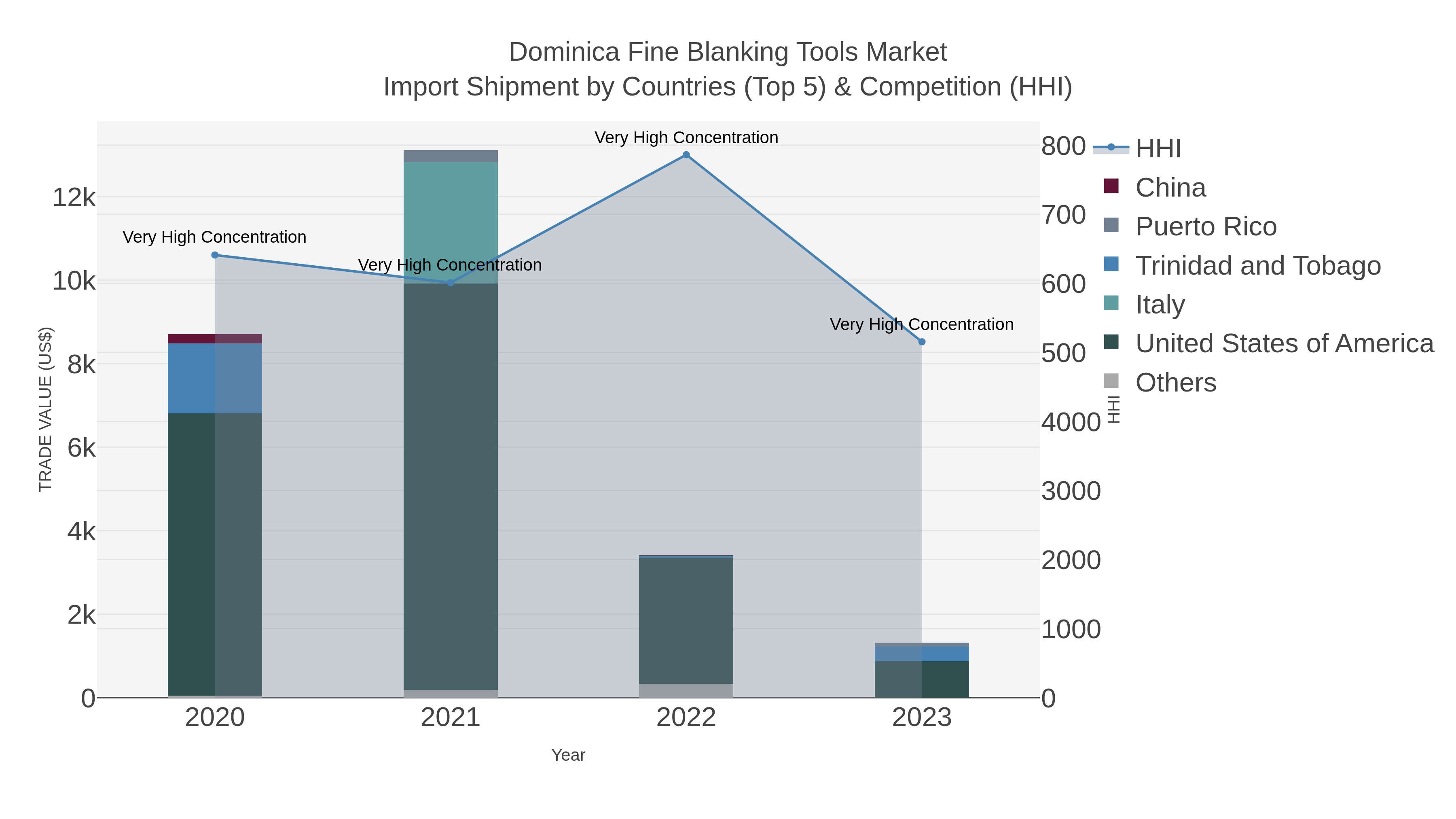Click the 2021 Puerto Rico bar segment
Image resolution: width=1456 pixels, height=819 pixels.
point(451,156)
